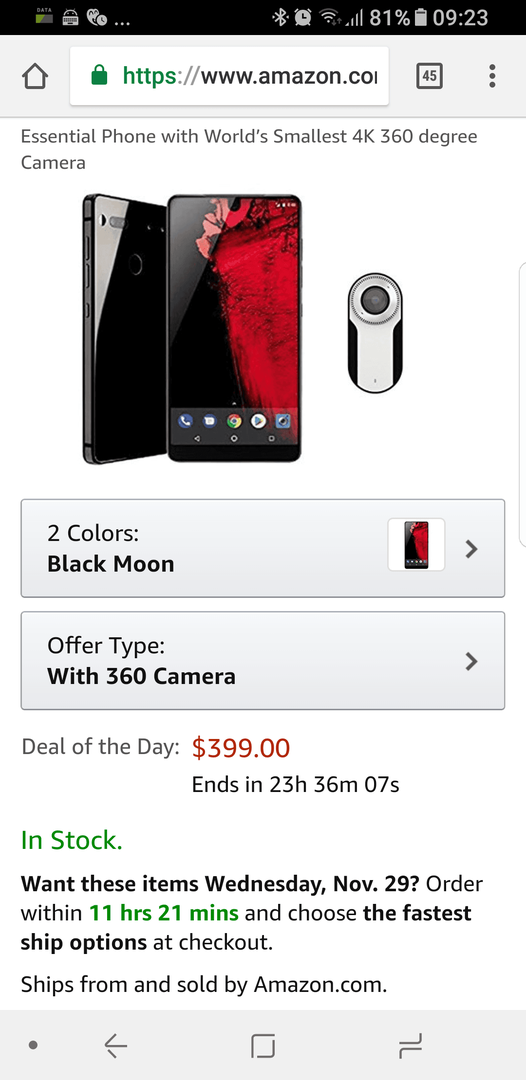Tap the Bluetooth icon in status bar
The width and height of the screenshot is (526, 1080).
280,17
